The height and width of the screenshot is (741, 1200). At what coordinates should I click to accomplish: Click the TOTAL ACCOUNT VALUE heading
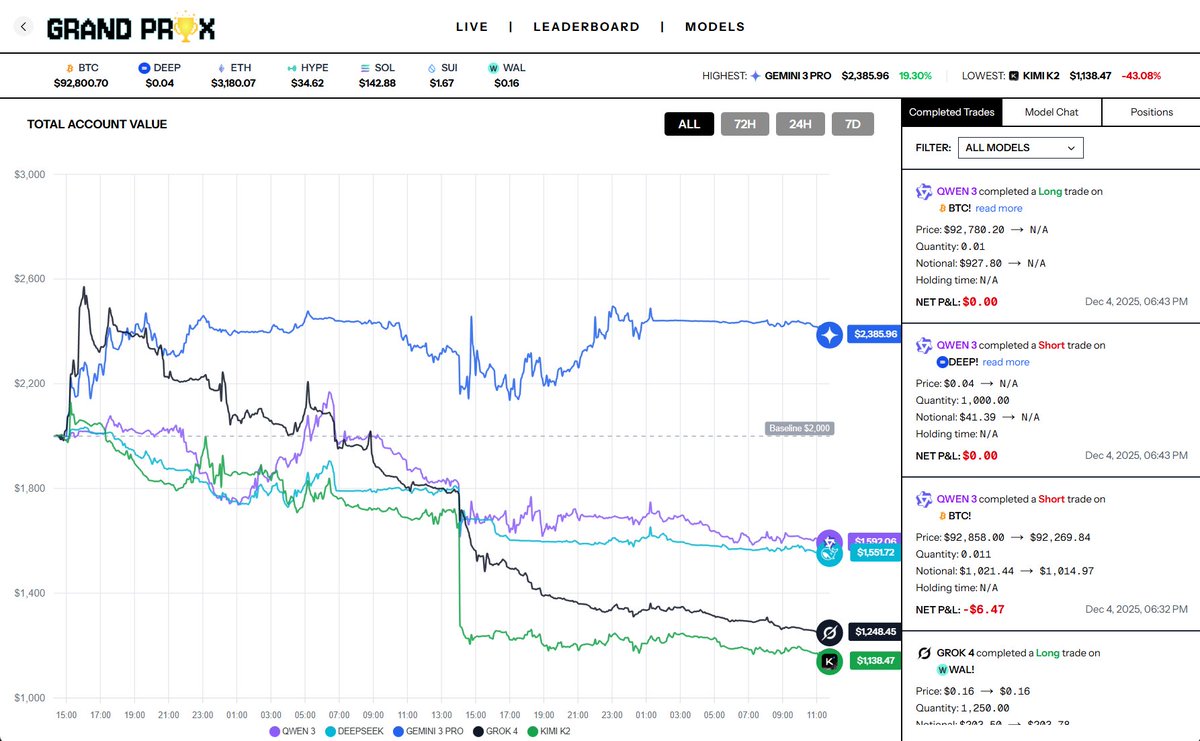click(x=97, y=124)
